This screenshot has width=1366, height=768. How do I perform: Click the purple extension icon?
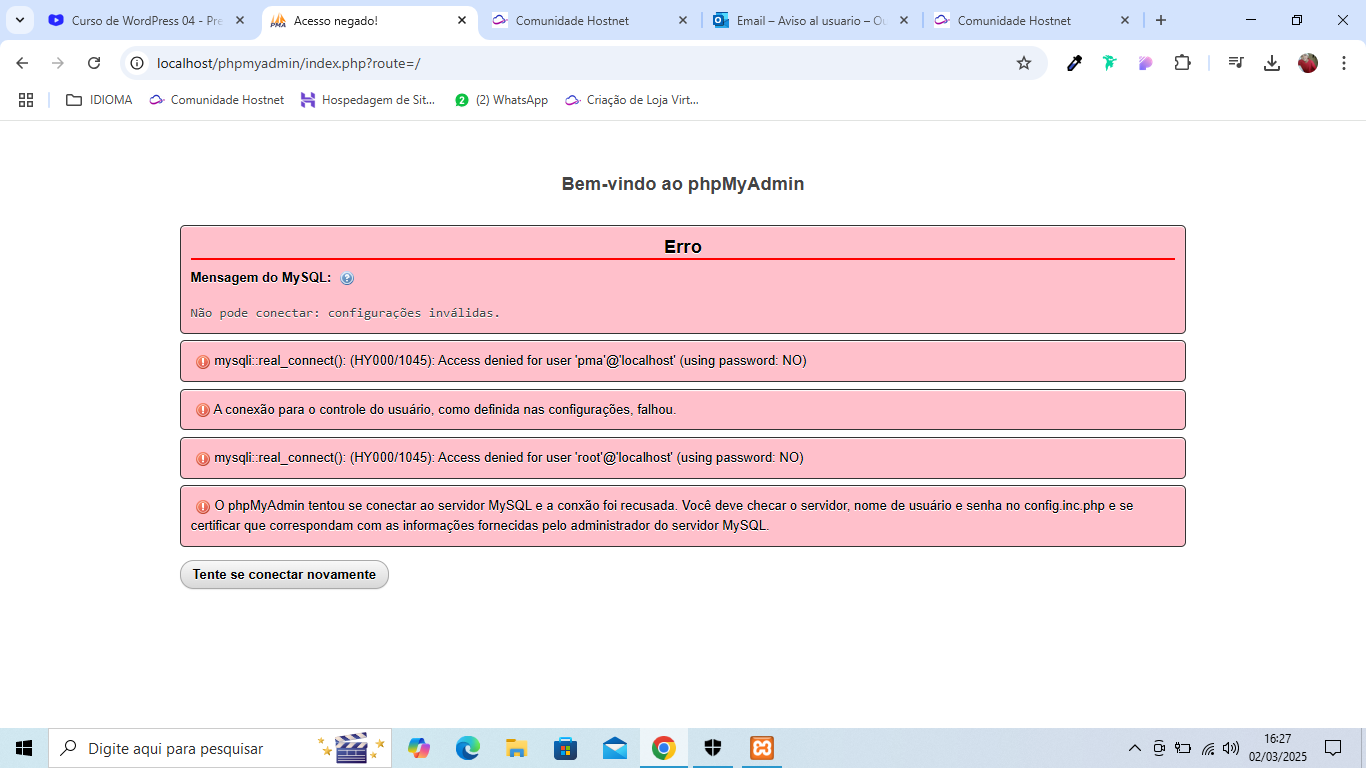pos(1146,63)
